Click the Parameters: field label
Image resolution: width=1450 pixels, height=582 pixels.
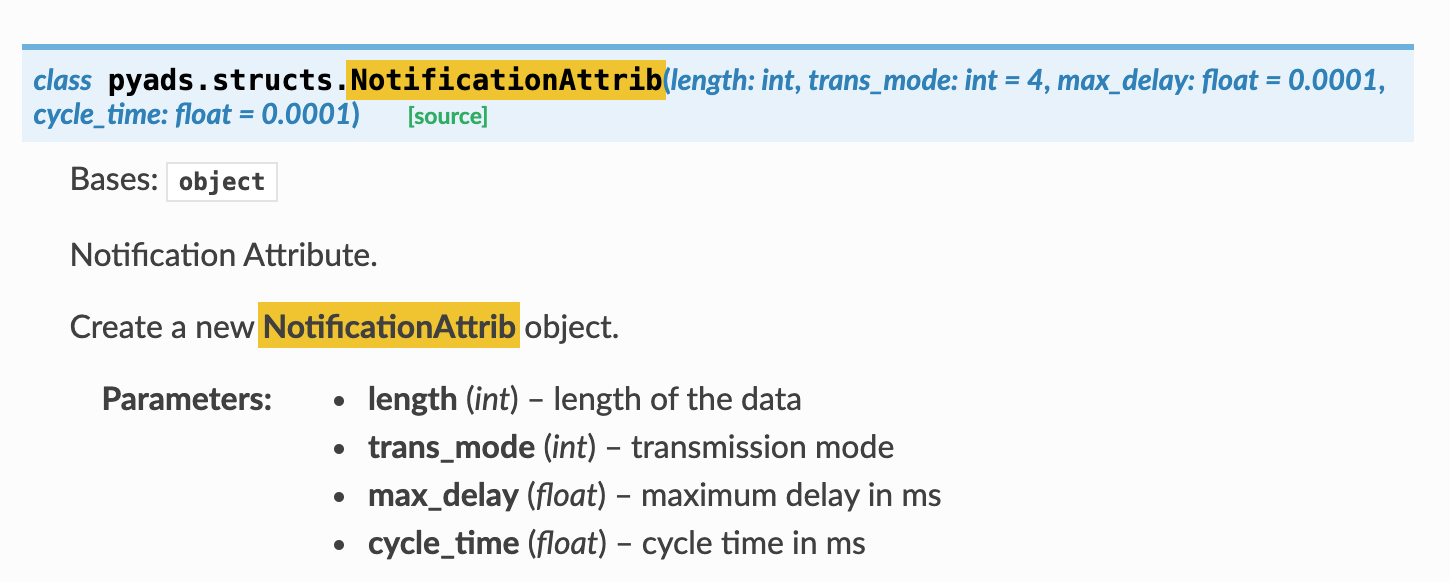click(x=187, y=399)
